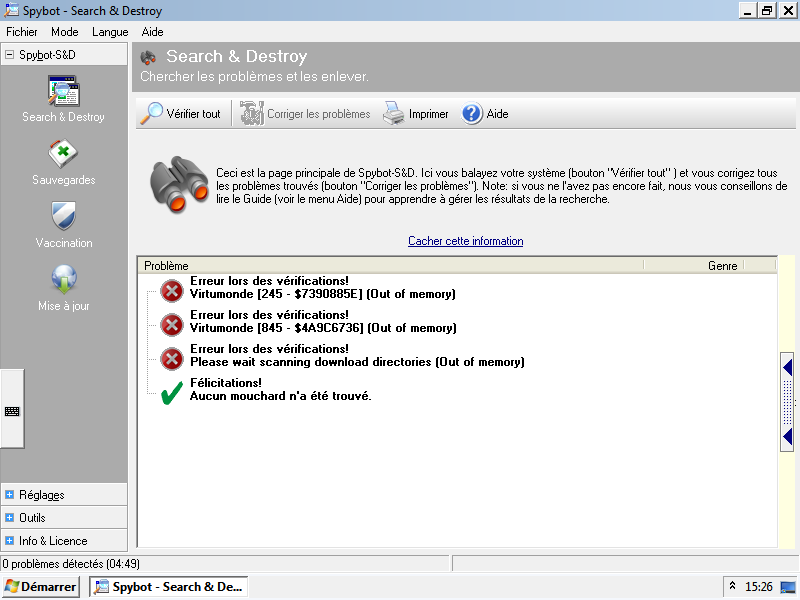Expand the Outils section
This screenshot has height=600, width=800.
click(9, 517)
